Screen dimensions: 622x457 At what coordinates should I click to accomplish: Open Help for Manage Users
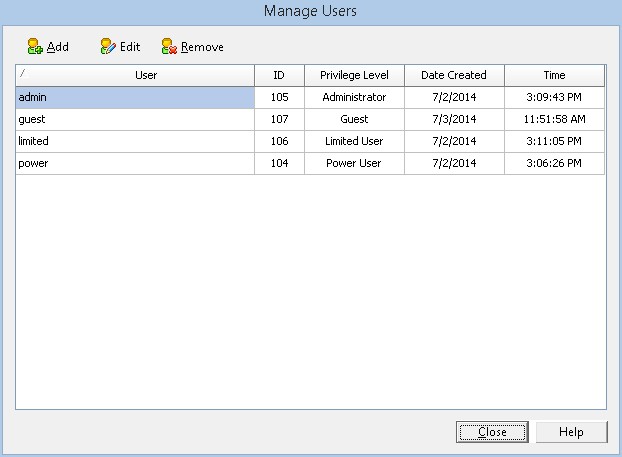(x=571, y=432)
